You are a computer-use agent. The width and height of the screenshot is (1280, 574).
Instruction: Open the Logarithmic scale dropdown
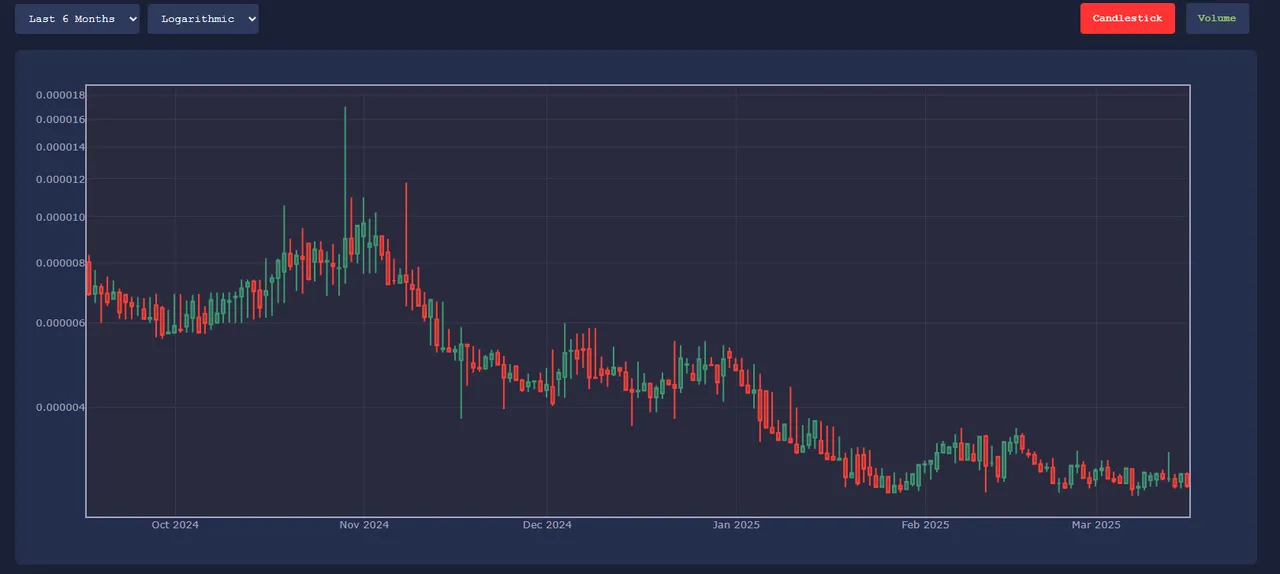[203, 19]
